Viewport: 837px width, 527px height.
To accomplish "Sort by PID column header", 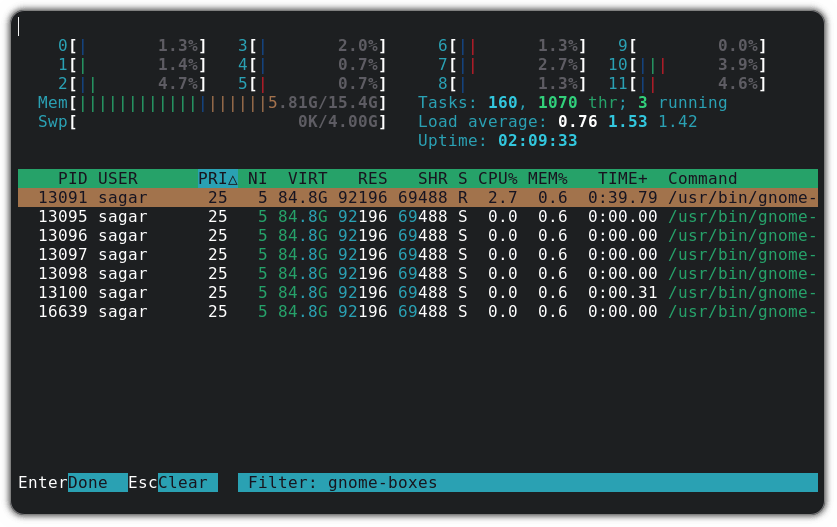I will 72,178.
